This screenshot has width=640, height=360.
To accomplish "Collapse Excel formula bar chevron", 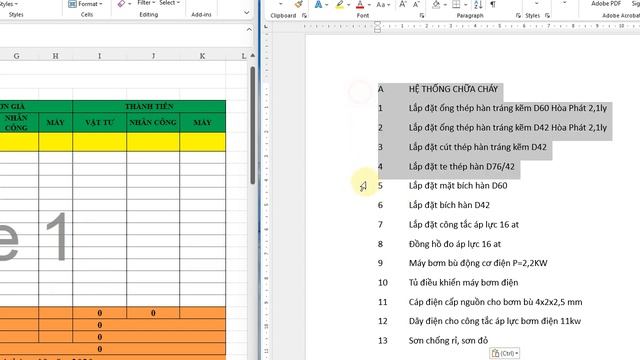I will tap(249, 29).
